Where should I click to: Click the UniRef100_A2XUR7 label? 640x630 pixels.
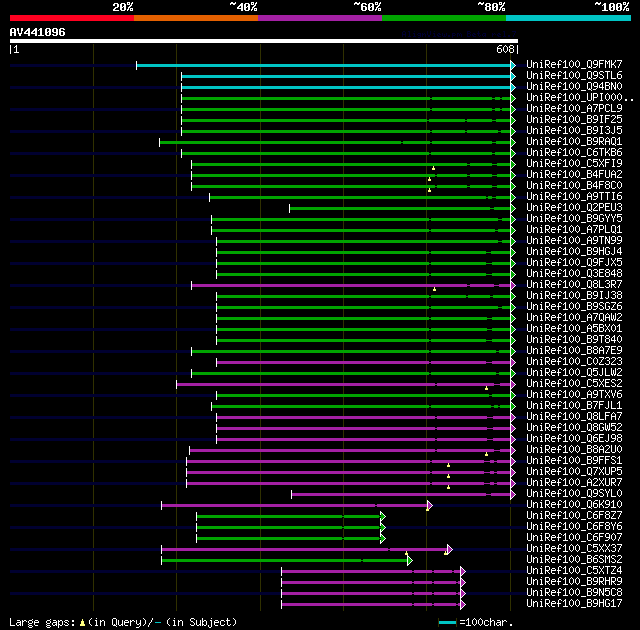point(574,483)
